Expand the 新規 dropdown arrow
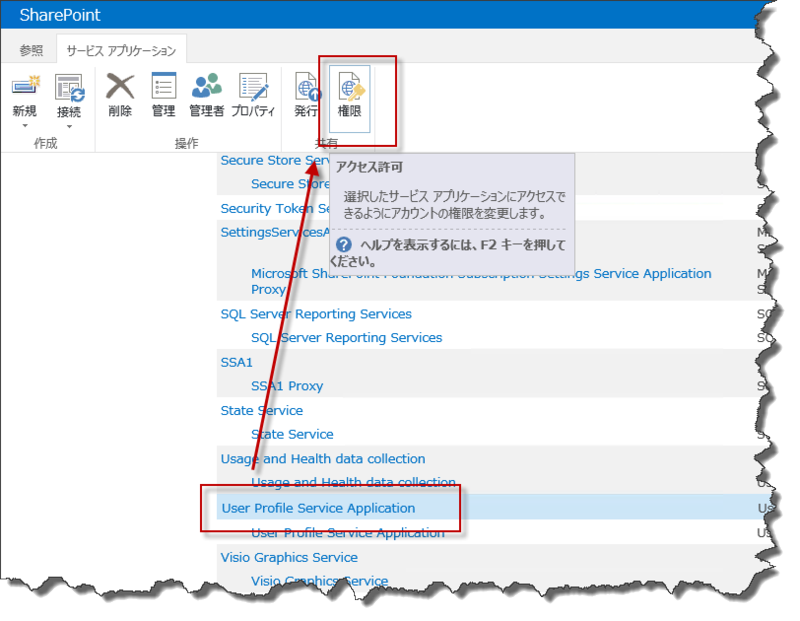 coord(24,126)
